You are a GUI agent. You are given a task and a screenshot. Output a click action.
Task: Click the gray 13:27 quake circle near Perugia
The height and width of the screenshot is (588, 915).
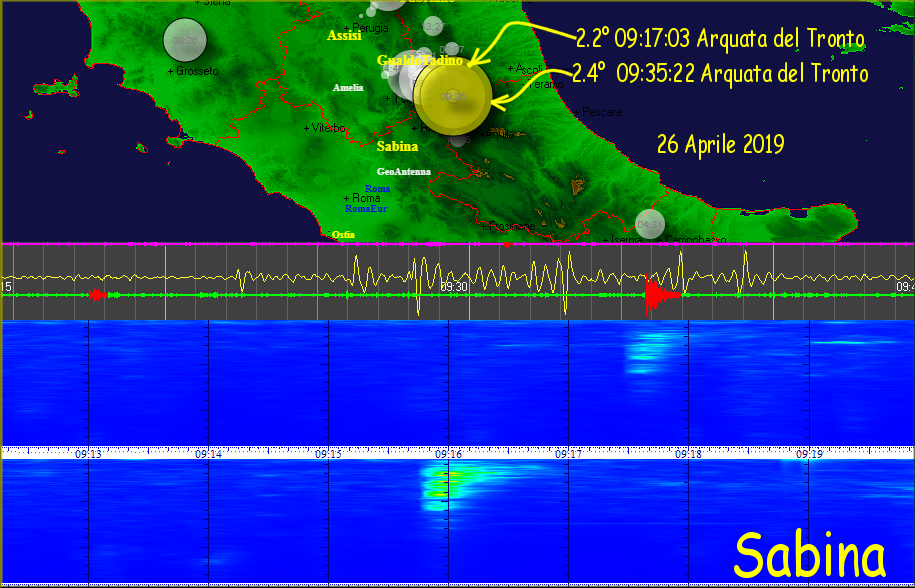[x=433, y=26]
